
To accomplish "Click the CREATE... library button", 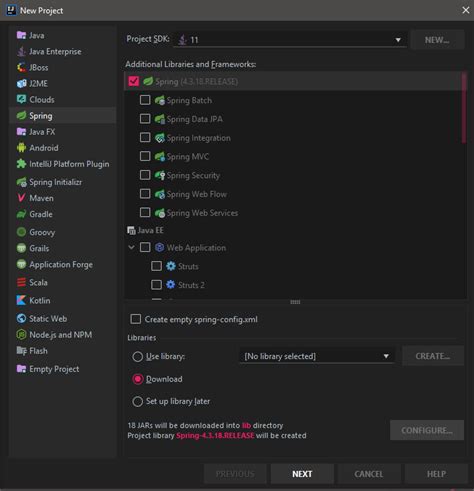I will 433,356.
